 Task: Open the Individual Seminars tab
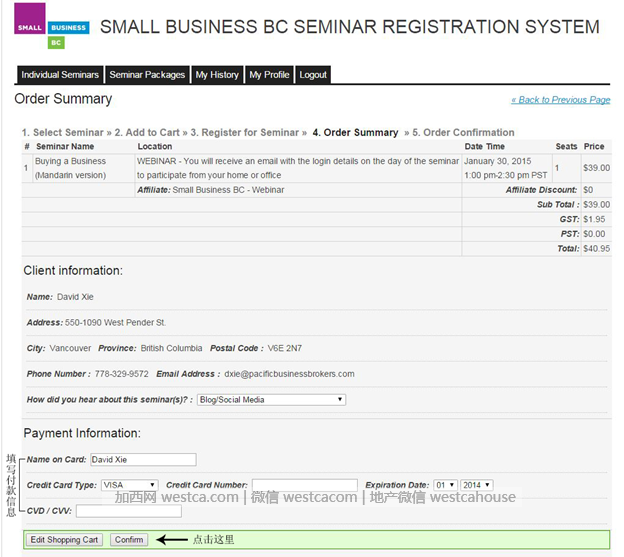[x=60, y=75]
